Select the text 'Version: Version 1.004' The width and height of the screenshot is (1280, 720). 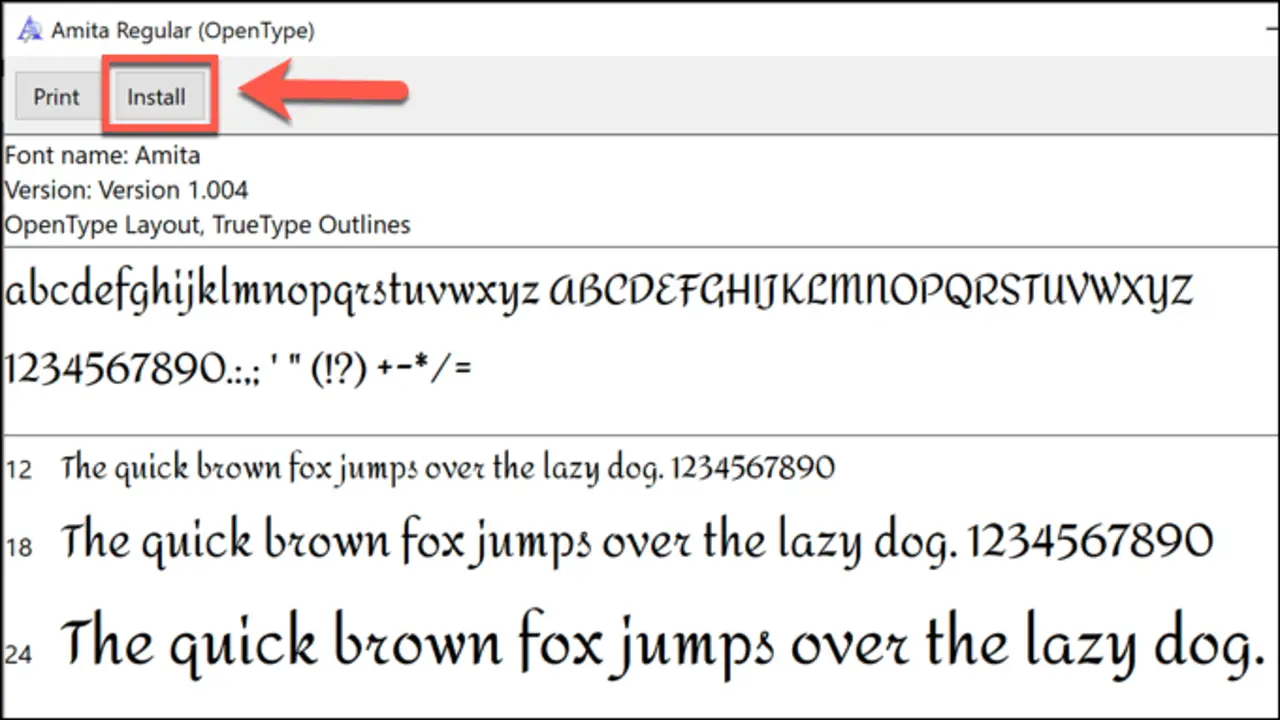pos(127,190)
